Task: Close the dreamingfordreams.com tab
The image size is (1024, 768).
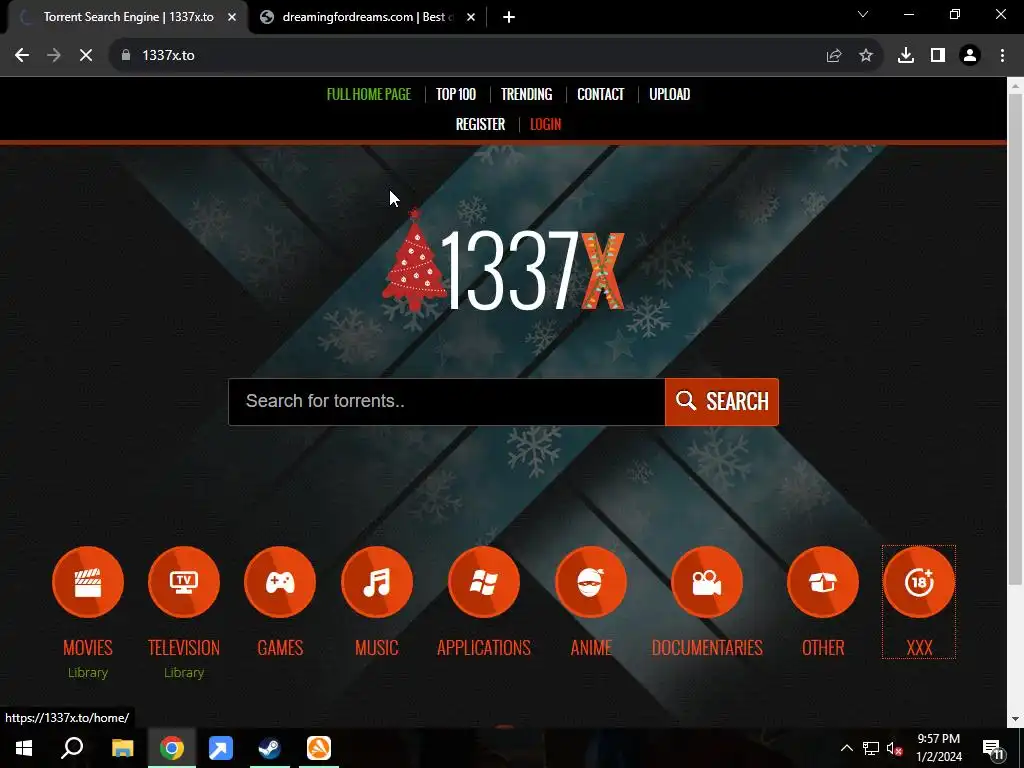Action: [471, 18]
